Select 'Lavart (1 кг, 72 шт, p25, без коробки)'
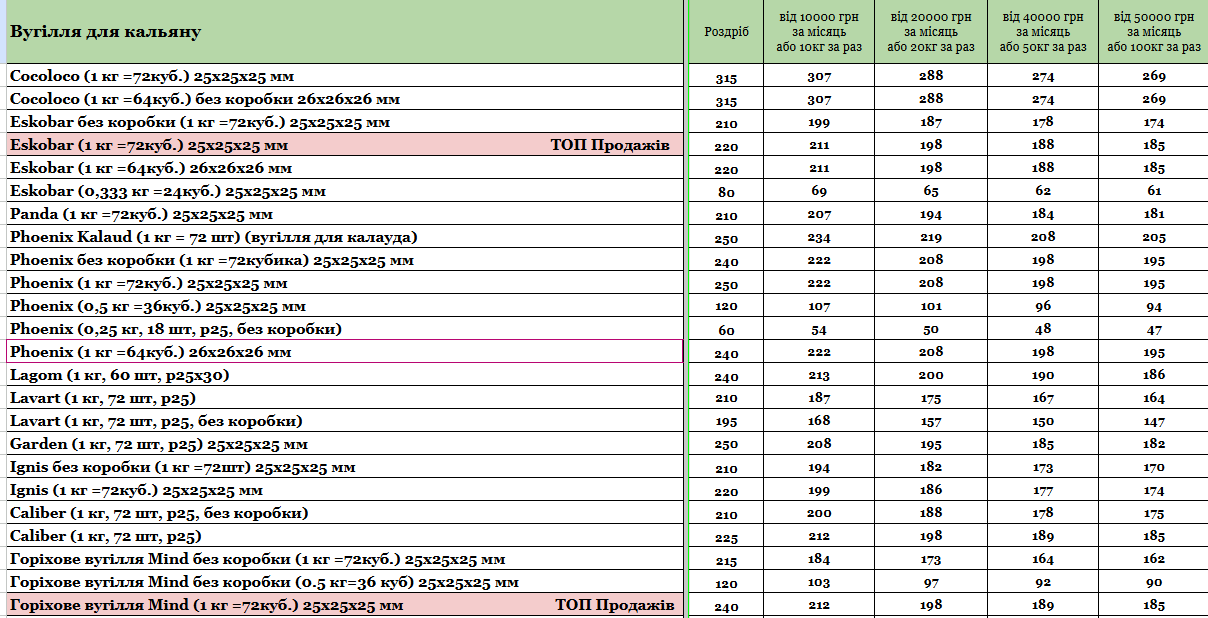Screen dimensions: 1208x618 344,421
